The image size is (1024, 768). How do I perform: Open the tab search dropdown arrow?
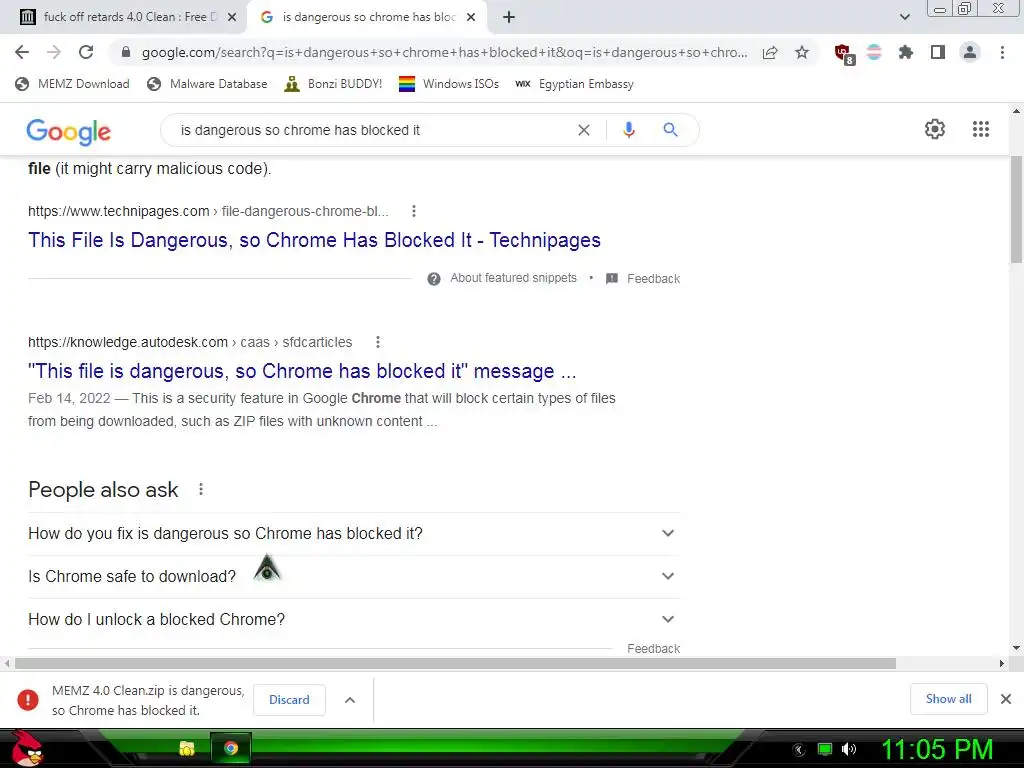[904, 17]
